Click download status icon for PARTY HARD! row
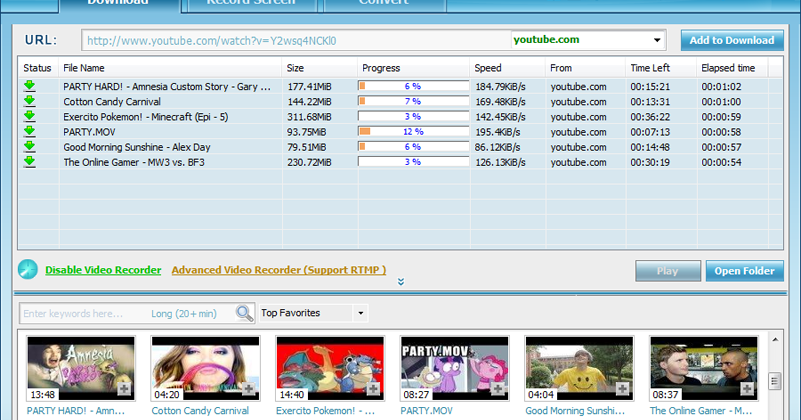Image resolution: width=801 pixels, height=420 pixels. [x=30, y=86]
